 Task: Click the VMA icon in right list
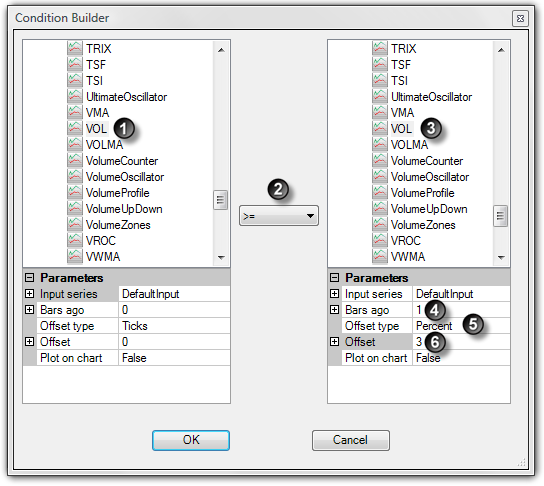pos(380,112)
